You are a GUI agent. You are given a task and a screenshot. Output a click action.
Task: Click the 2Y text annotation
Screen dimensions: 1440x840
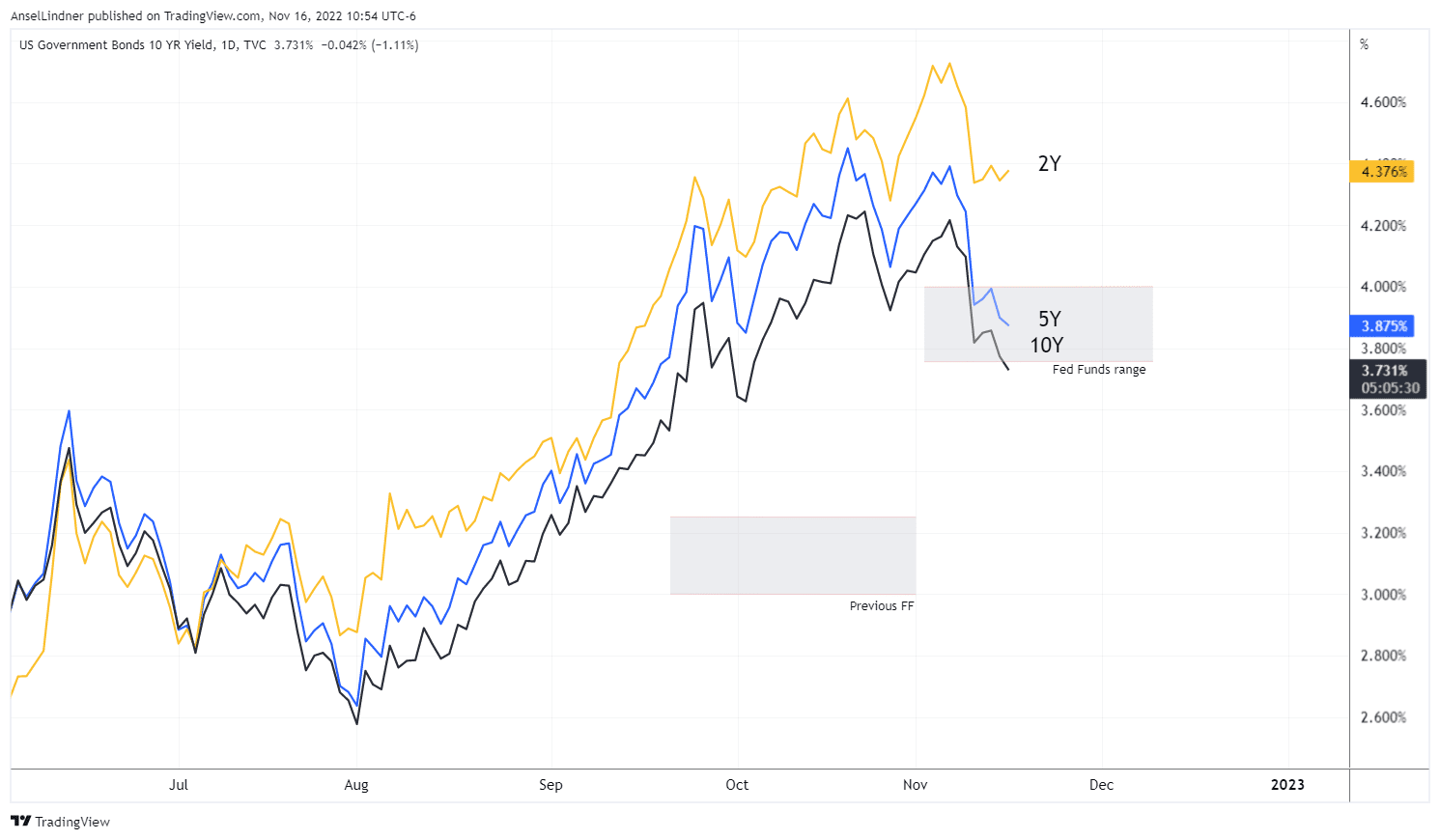(1050, 164)
